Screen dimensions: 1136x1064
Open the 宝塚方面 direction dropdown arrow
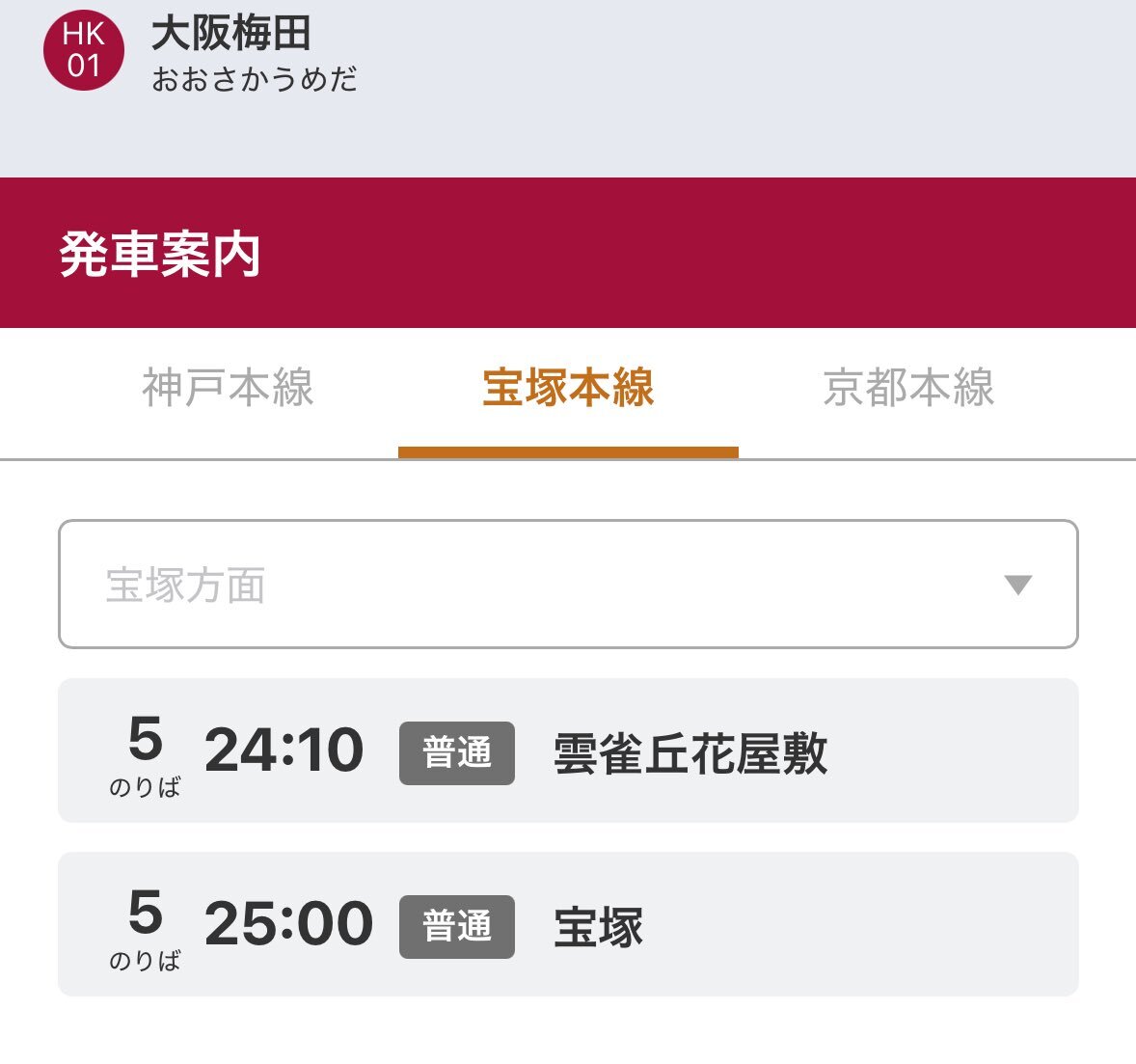(1018, 585)
